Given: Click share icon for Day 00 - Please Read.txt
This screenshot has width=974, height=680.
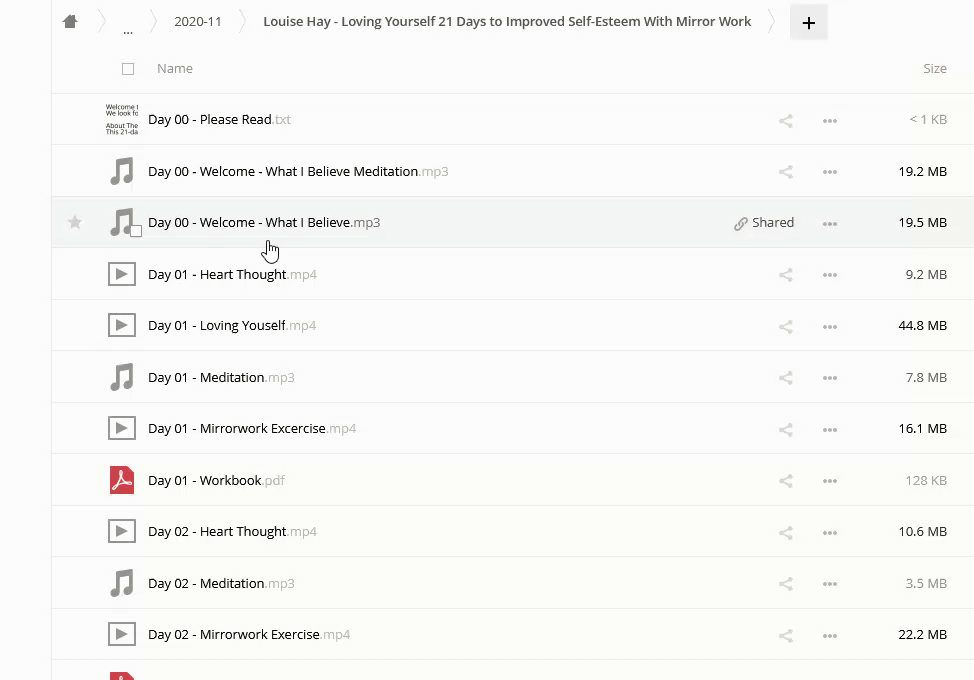Looking at the screenshot, I should [786, 121].
